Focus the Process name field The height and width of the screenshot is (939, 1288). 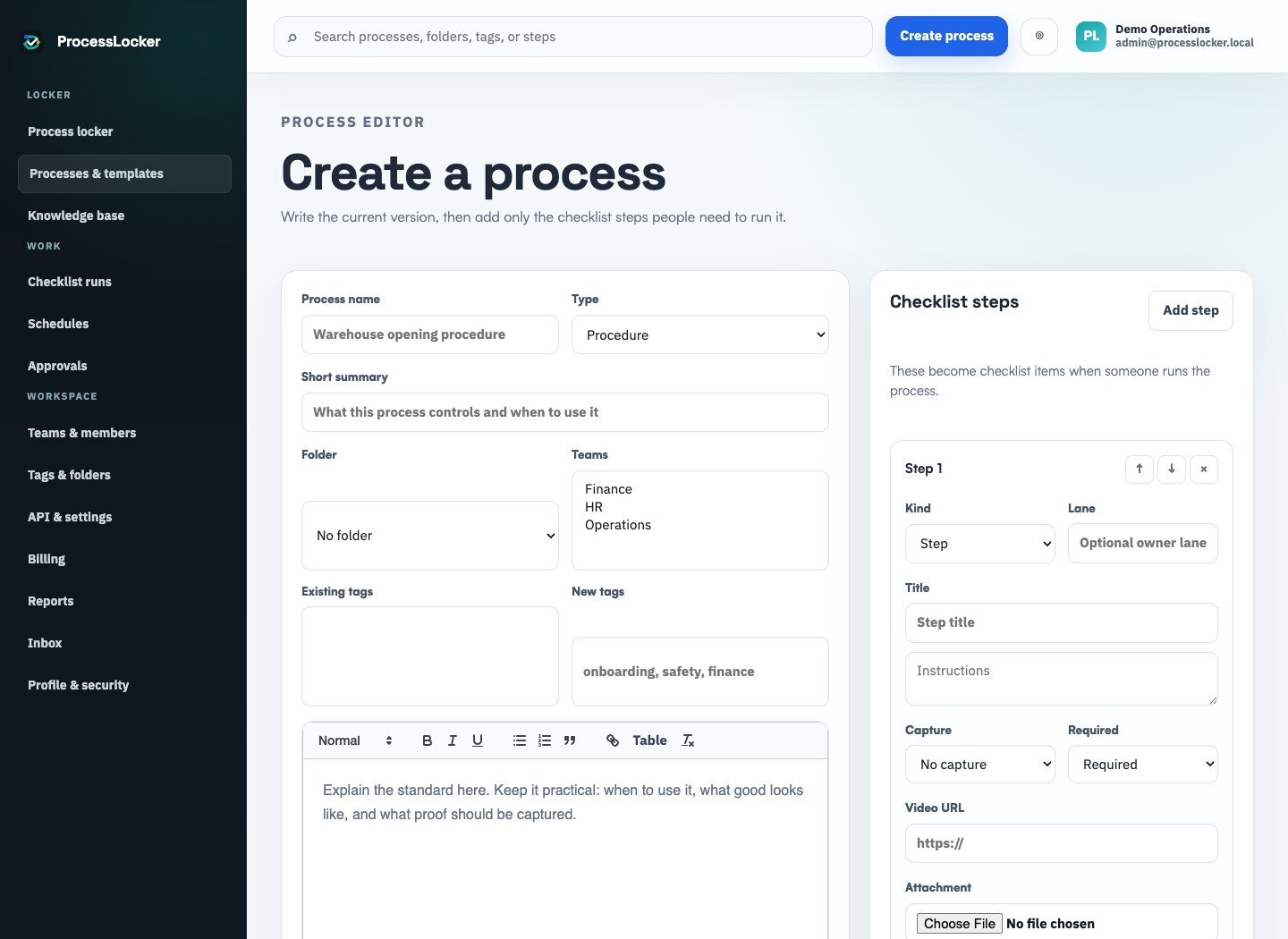click(x=430, y=334)
